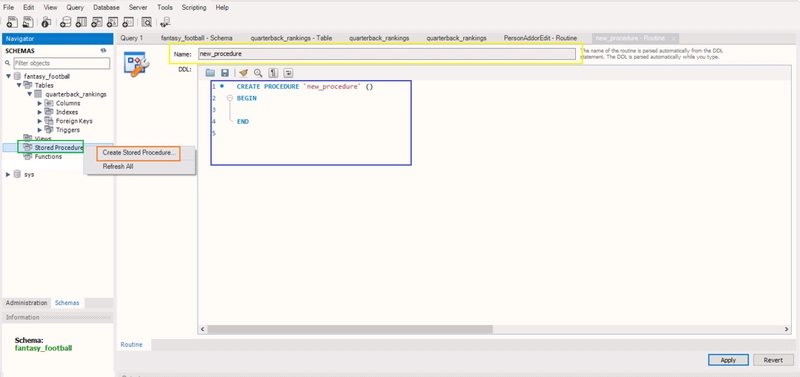Click the Triggers folder icon

[x=49, y=130]
